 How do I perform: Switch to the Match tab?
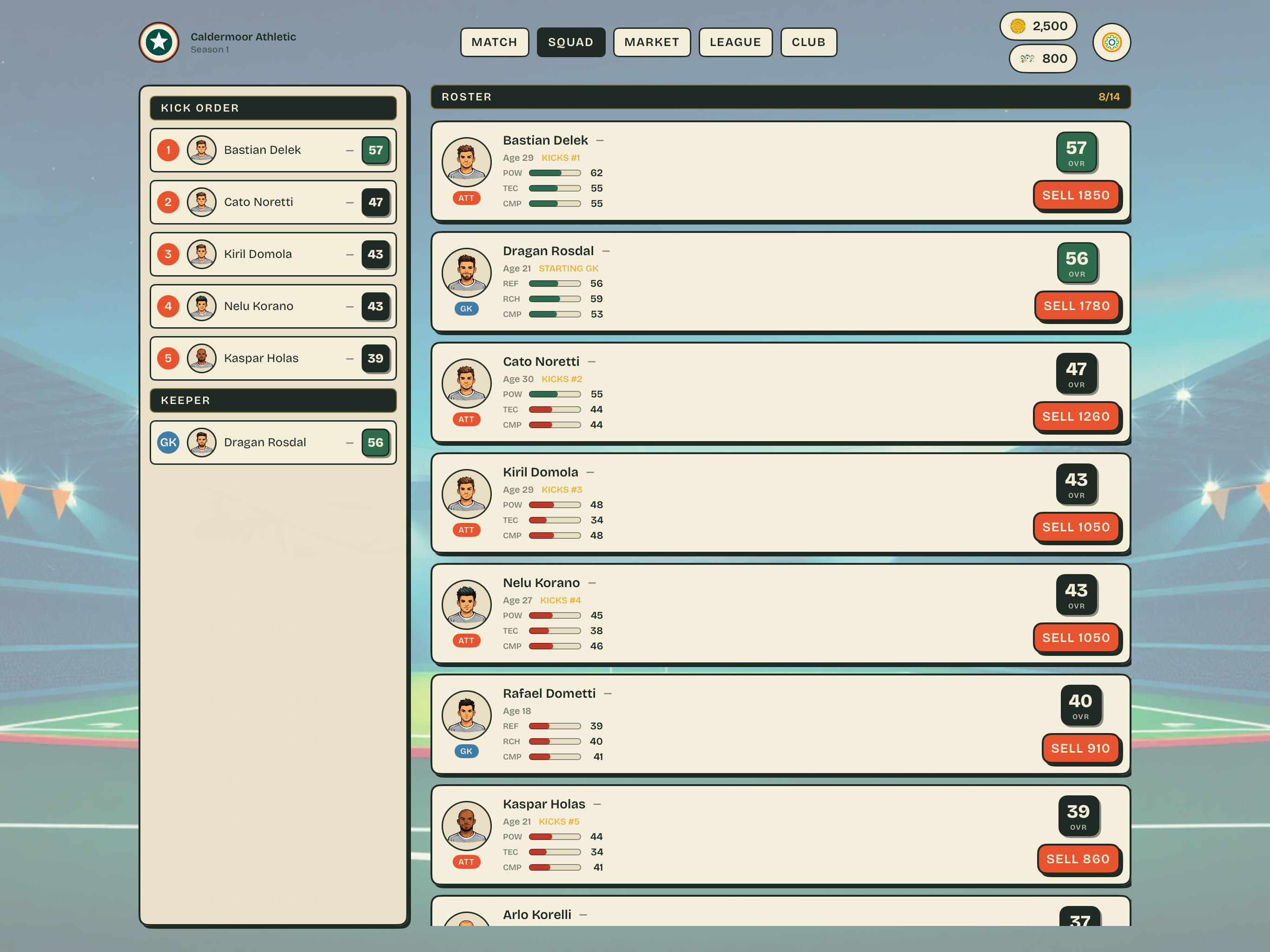click(494, 42)
